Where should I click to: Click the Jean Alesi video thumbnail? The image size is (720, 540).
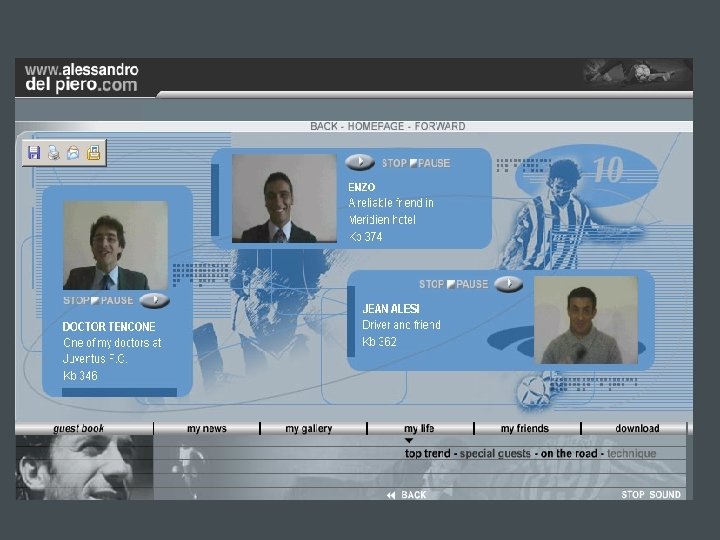coord(586,320)
